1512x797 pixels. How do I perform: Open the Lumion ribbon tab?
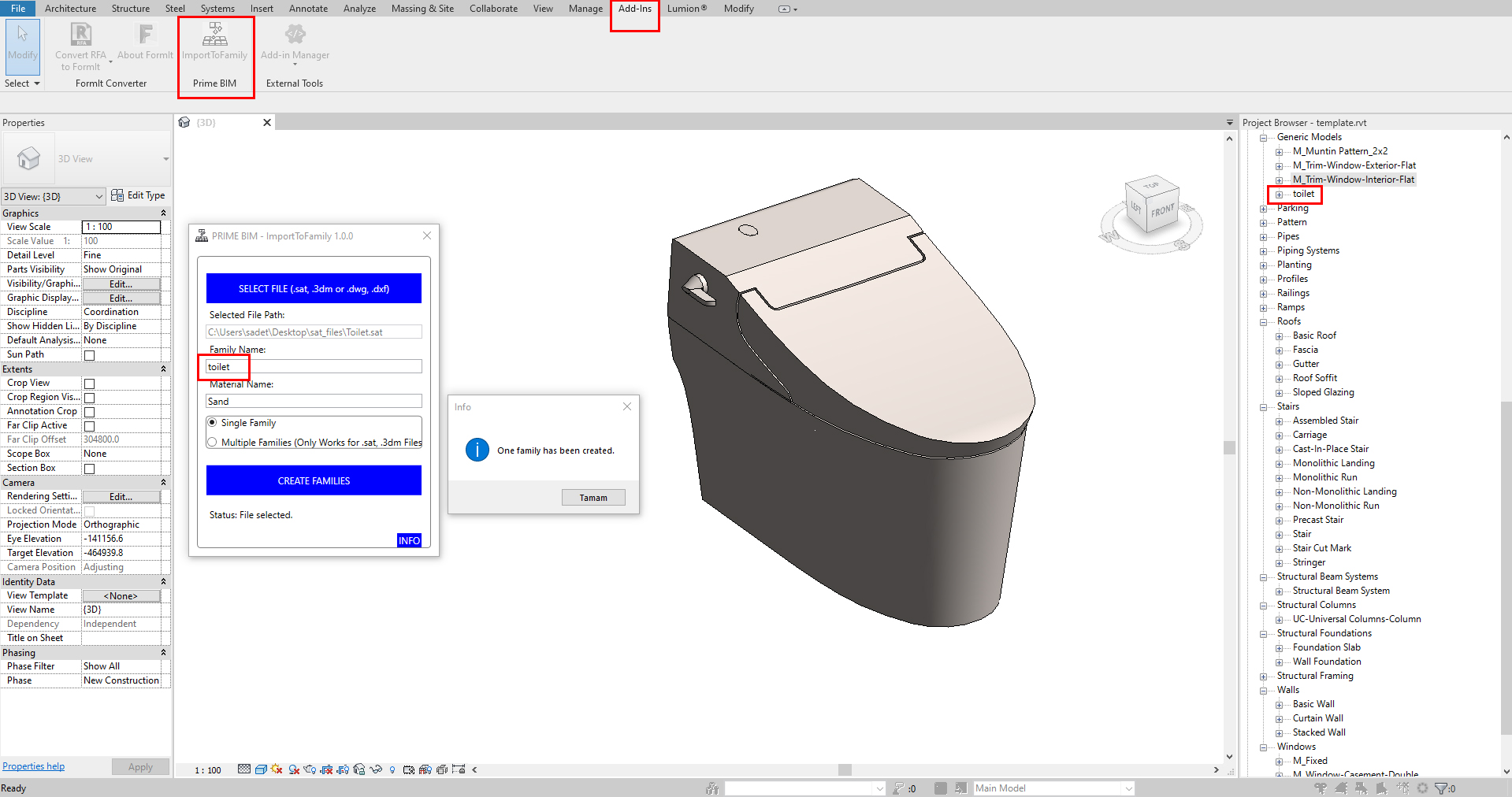[686, 9]
